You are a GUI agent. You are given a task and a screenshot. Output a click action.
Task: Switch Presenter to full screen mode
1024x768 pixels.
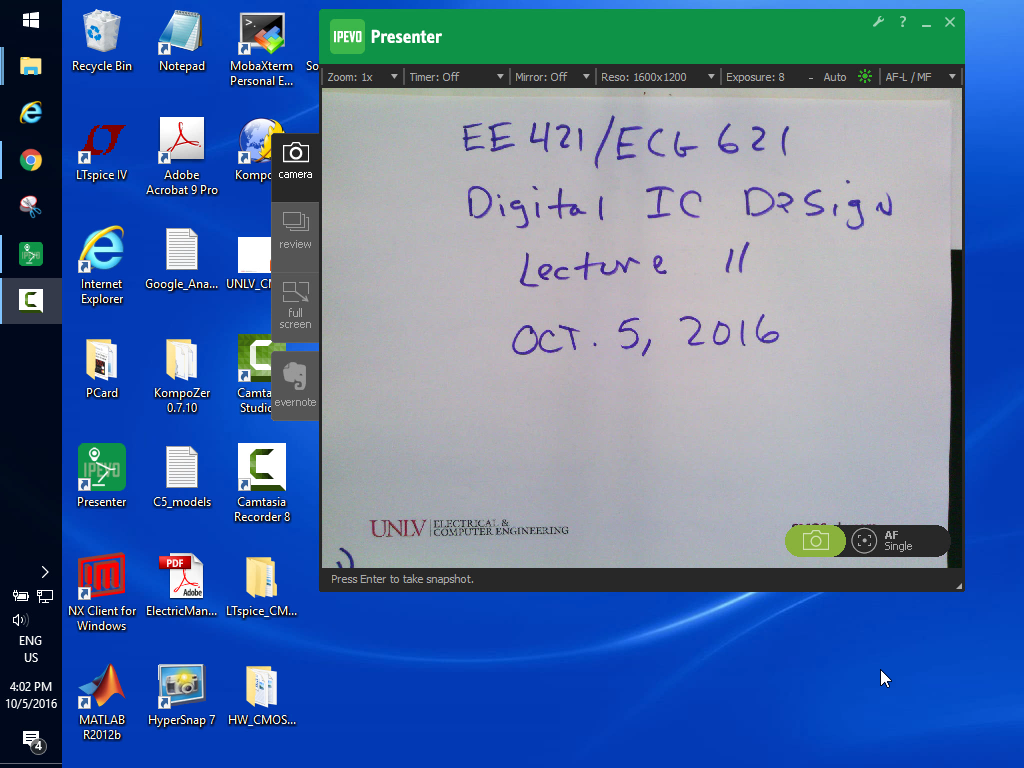click(295, 306)
